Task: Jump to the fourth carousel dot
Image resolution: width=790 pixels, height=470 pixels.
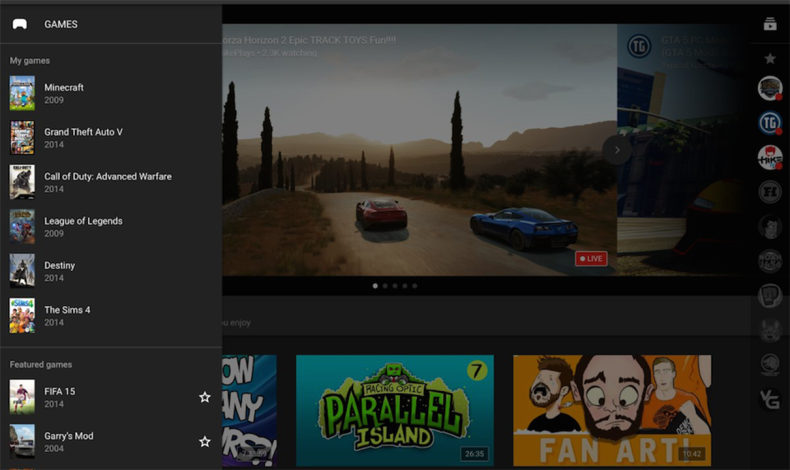Action: 405,286
